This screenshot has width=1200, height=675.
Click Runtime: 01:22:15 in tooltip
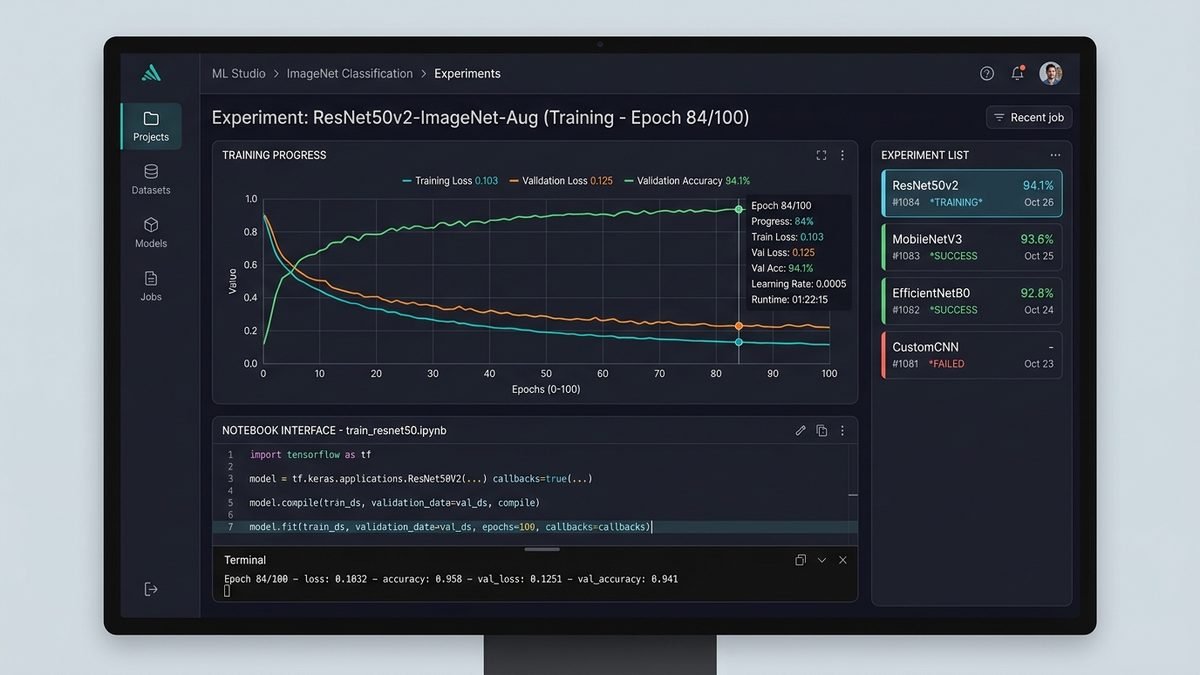(x=790, y=299)
